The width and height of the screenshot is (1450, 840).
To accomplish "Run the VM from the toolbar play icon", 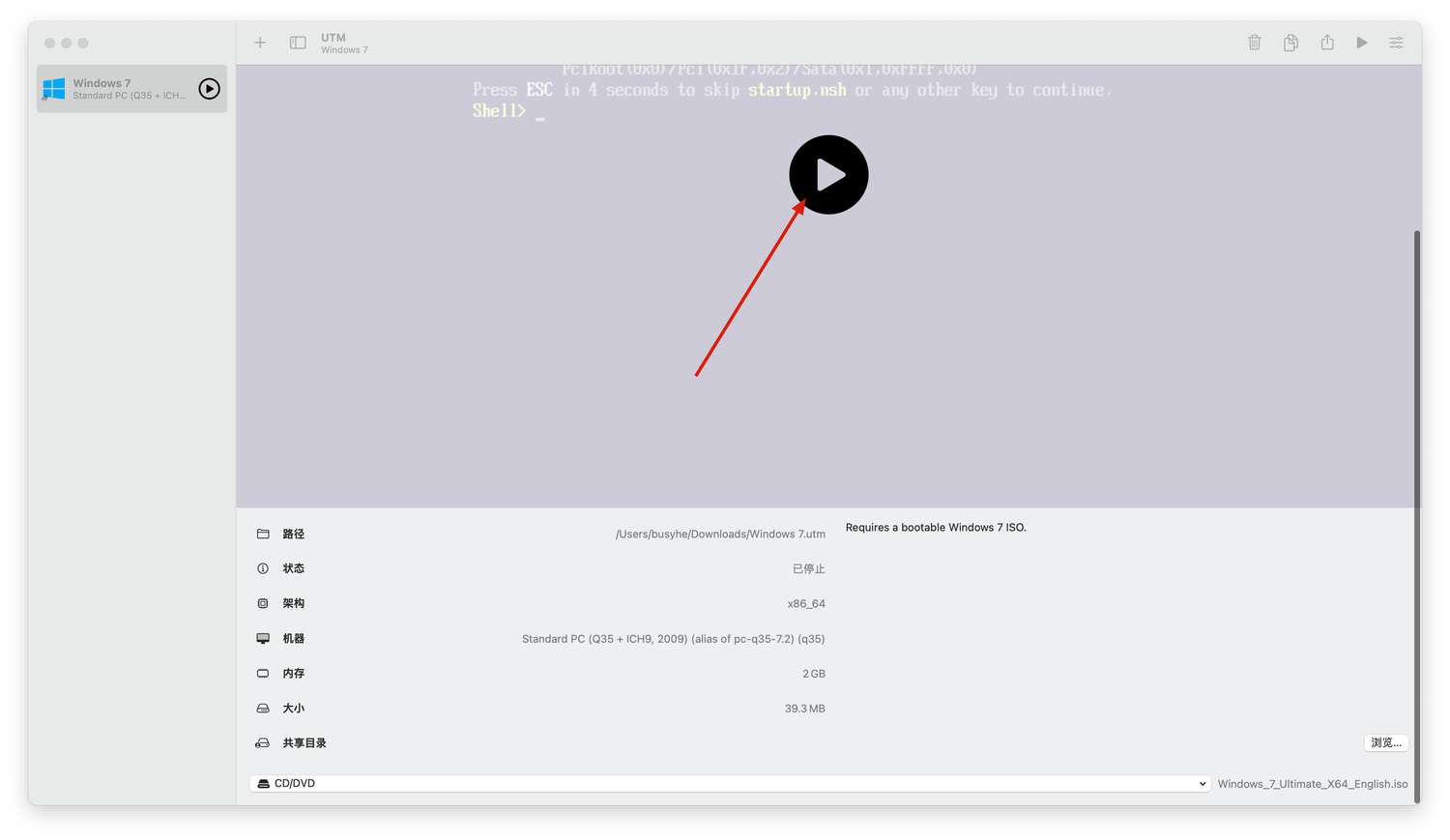I will coord(1362,43).
